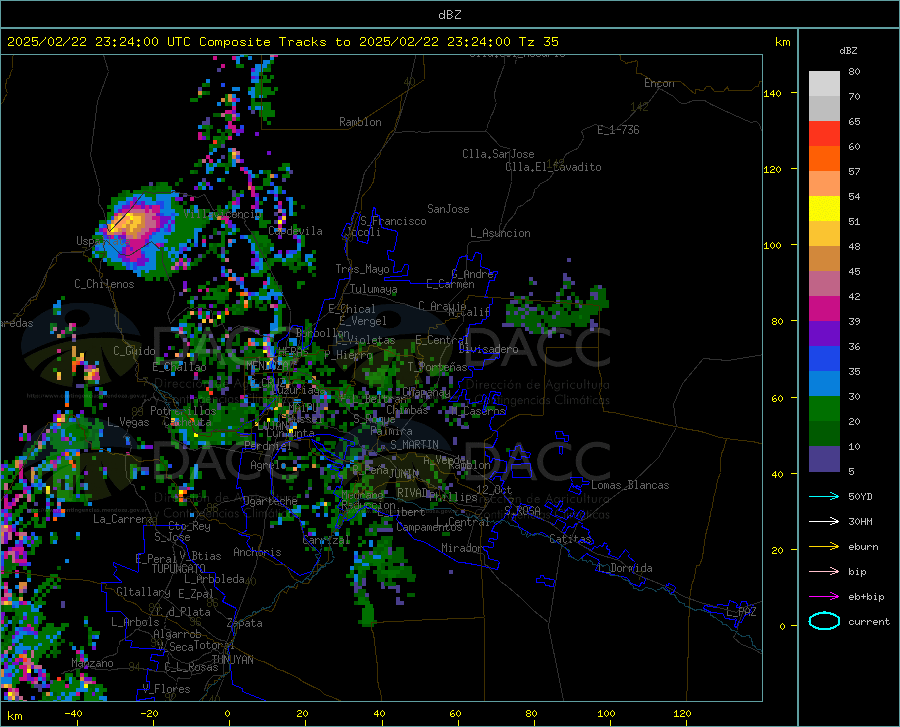Viewport: 900px width, 727px height.
Task: Click the Anchoris place label
Action: tap(257, 552)
